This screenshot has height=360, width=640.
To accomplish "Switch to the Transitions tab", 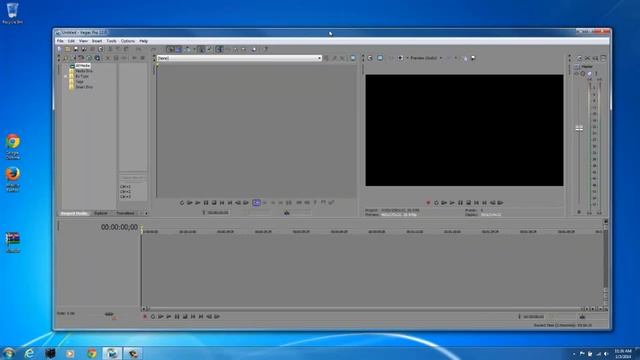I will [125, 213].
